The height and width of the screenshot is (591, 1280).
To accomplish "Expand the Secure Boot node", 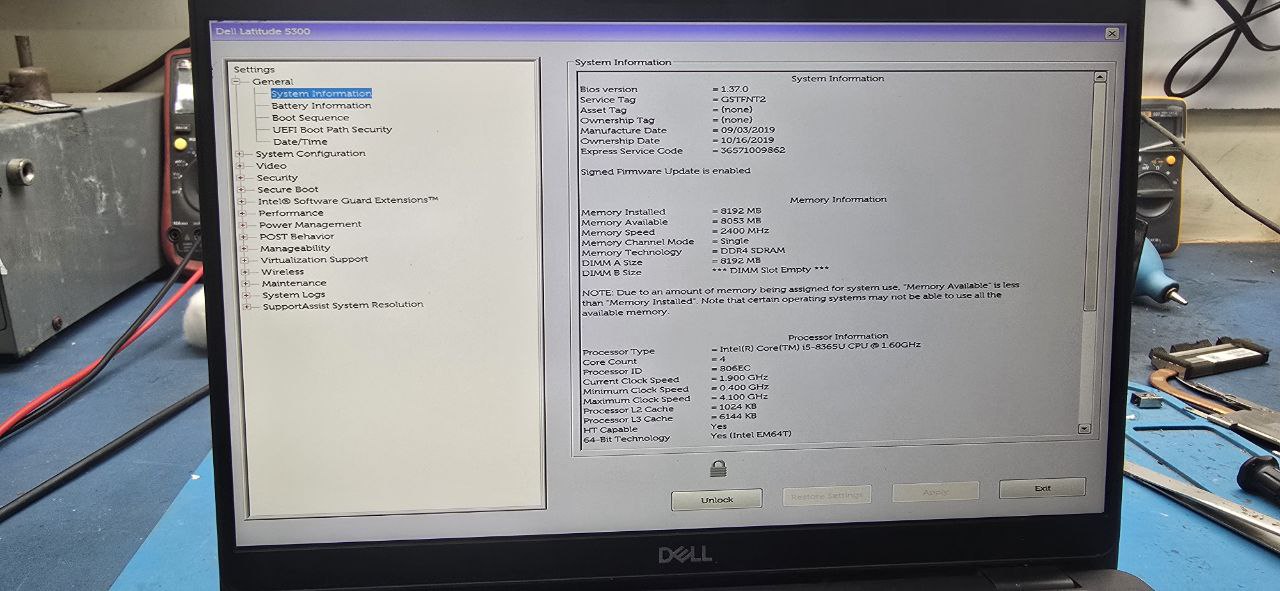I will [241, 189].
